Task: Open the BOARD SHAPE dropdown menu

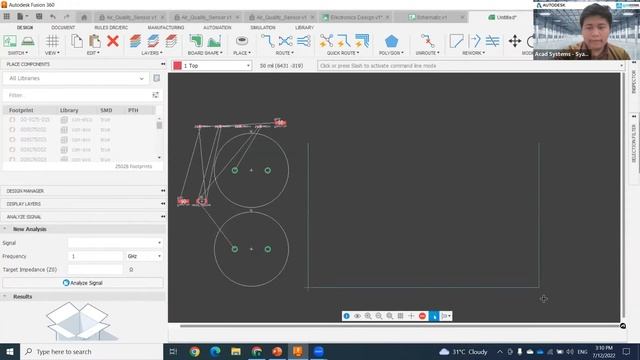Action: coord(205,53)
